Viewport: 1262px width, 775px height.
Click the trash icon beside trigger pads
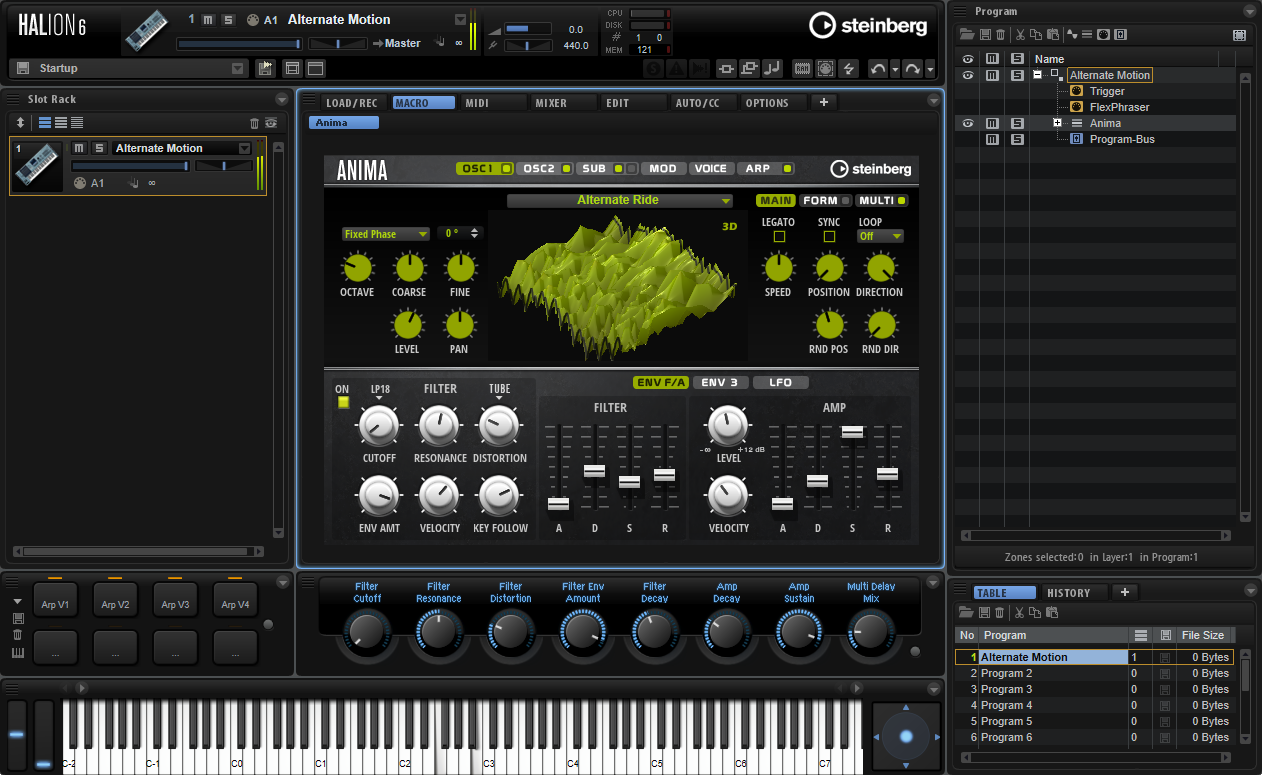click(x=18, y=636)
